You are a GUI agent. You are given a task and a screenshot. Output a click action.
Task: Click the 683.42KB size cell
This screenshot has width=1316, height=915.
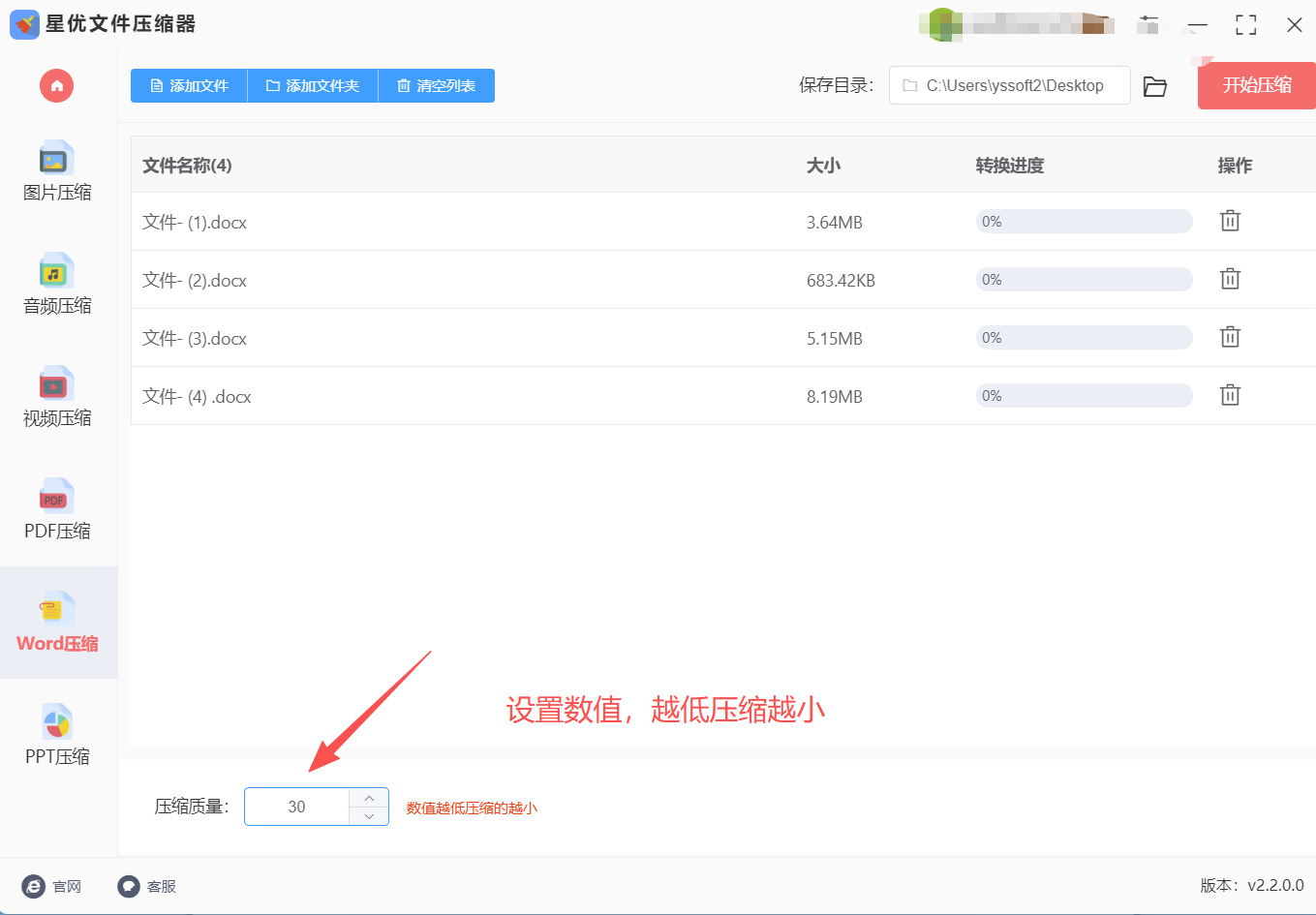841,281
